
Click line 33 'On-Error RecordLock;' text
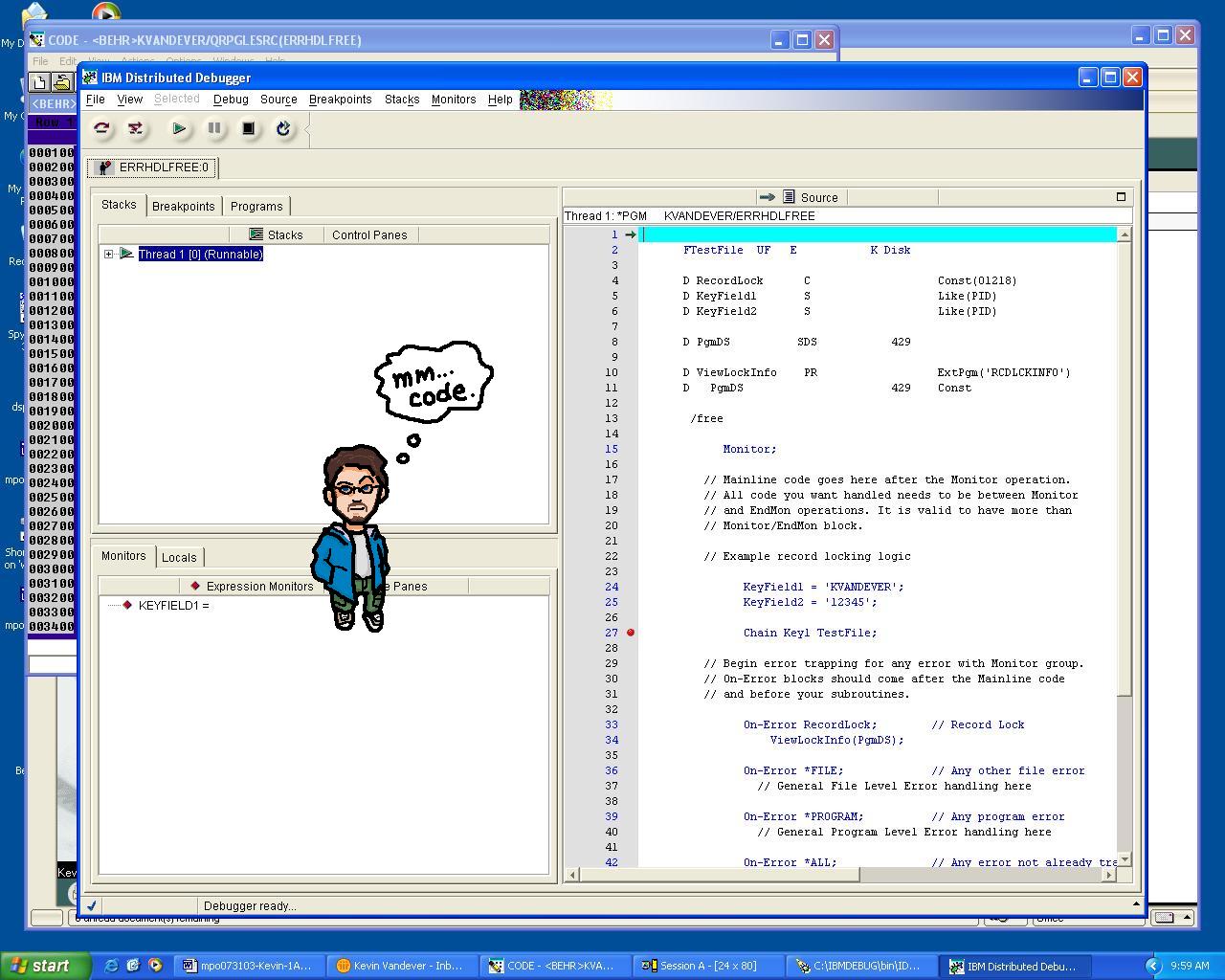pos(810,724)
